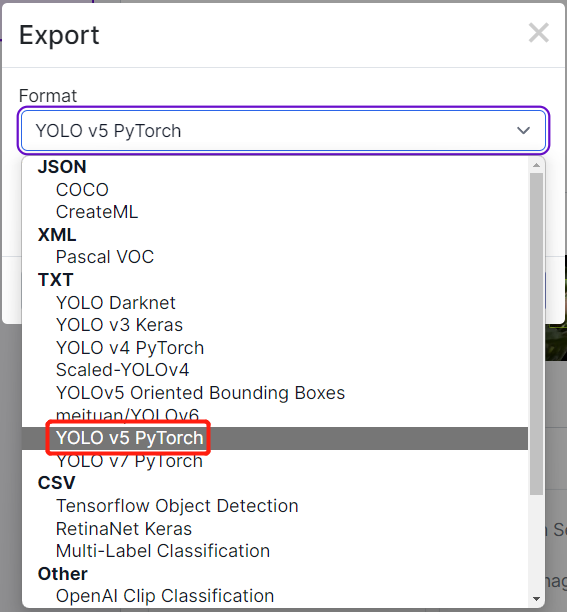Choose the CreateML format option

275,212
